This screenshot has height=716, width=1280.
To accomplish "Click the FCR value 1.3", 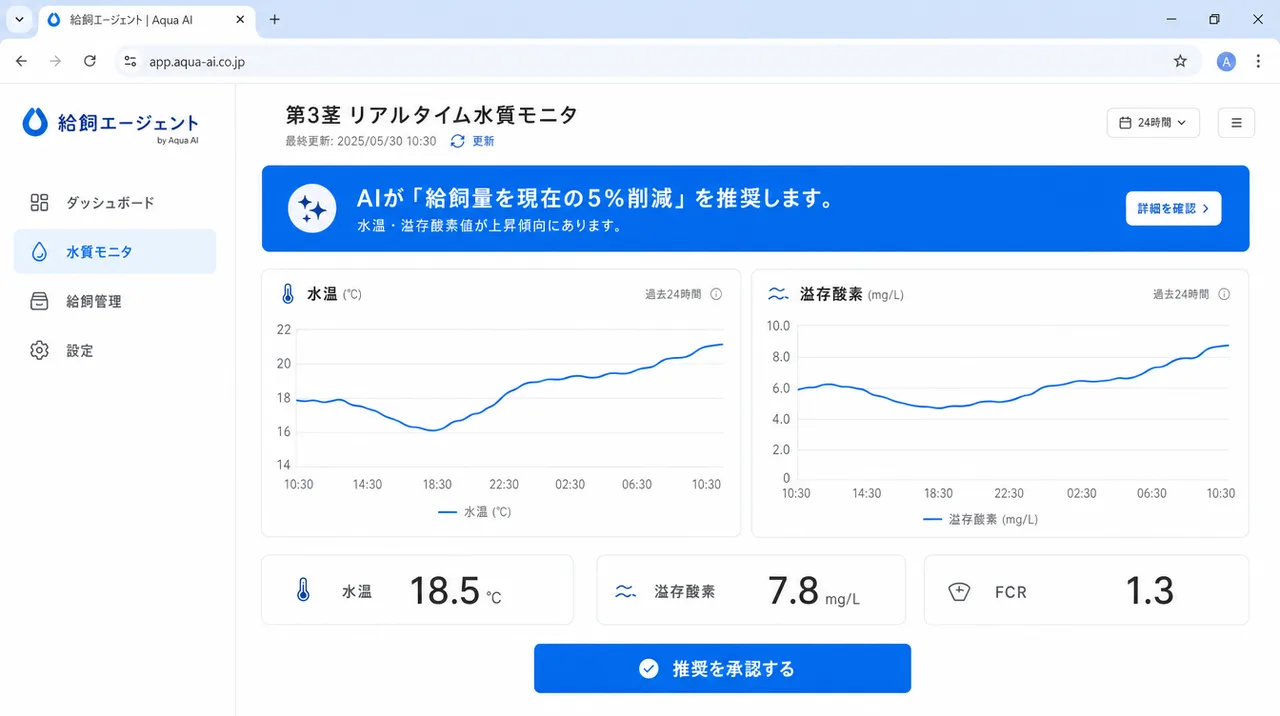I will (1149, 591).
